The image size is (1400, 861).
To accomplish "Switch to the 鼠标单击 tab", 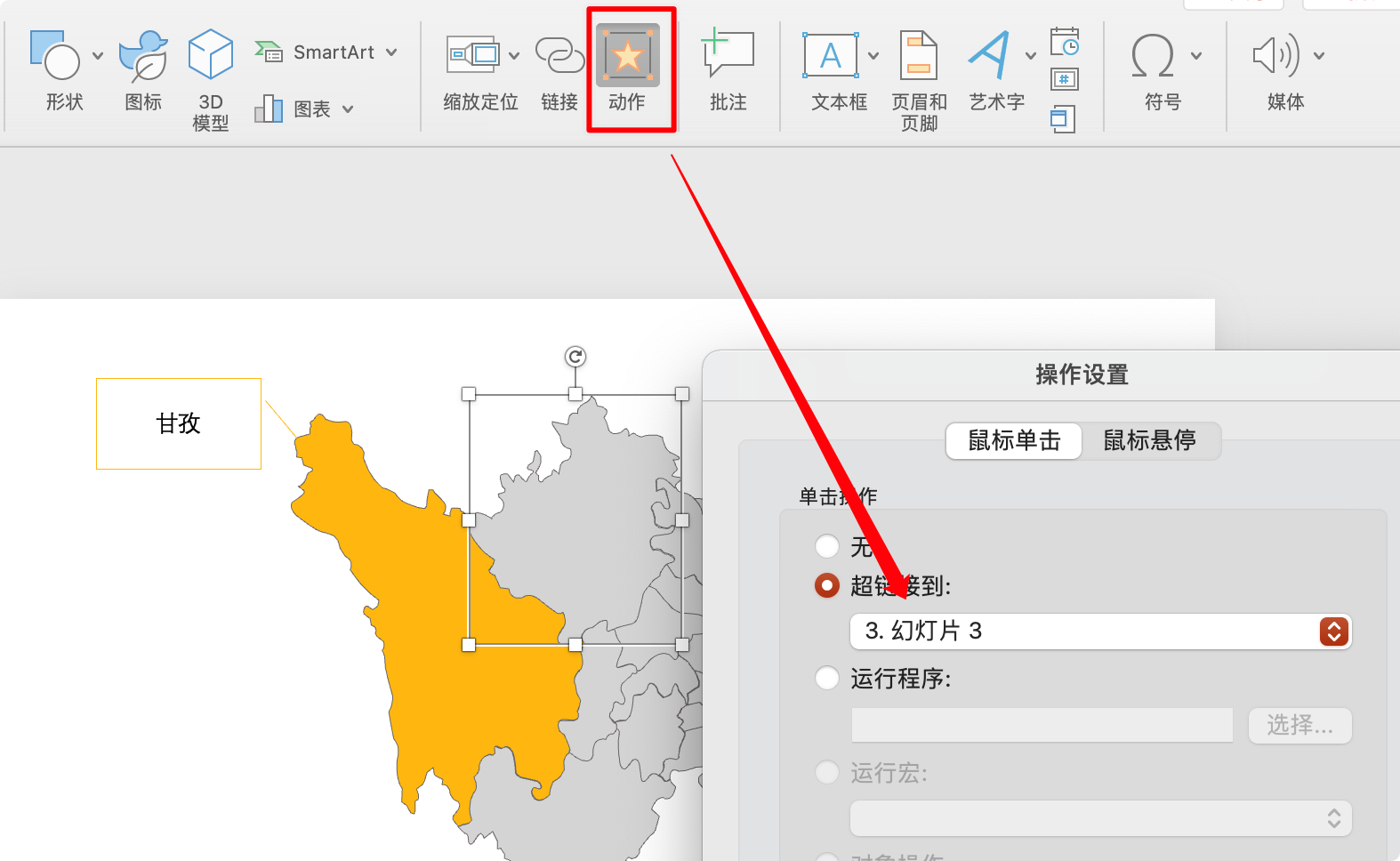I will 1014,440.
